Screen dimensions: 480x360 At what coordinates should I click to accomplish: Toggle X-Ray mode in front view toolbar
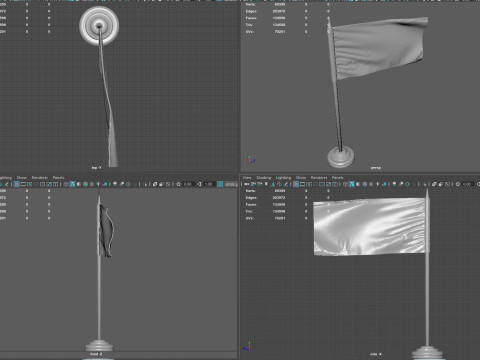[x=155, y=184]
